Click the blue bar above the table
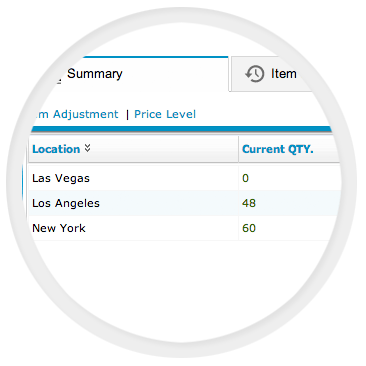 (x=182, y=129)
